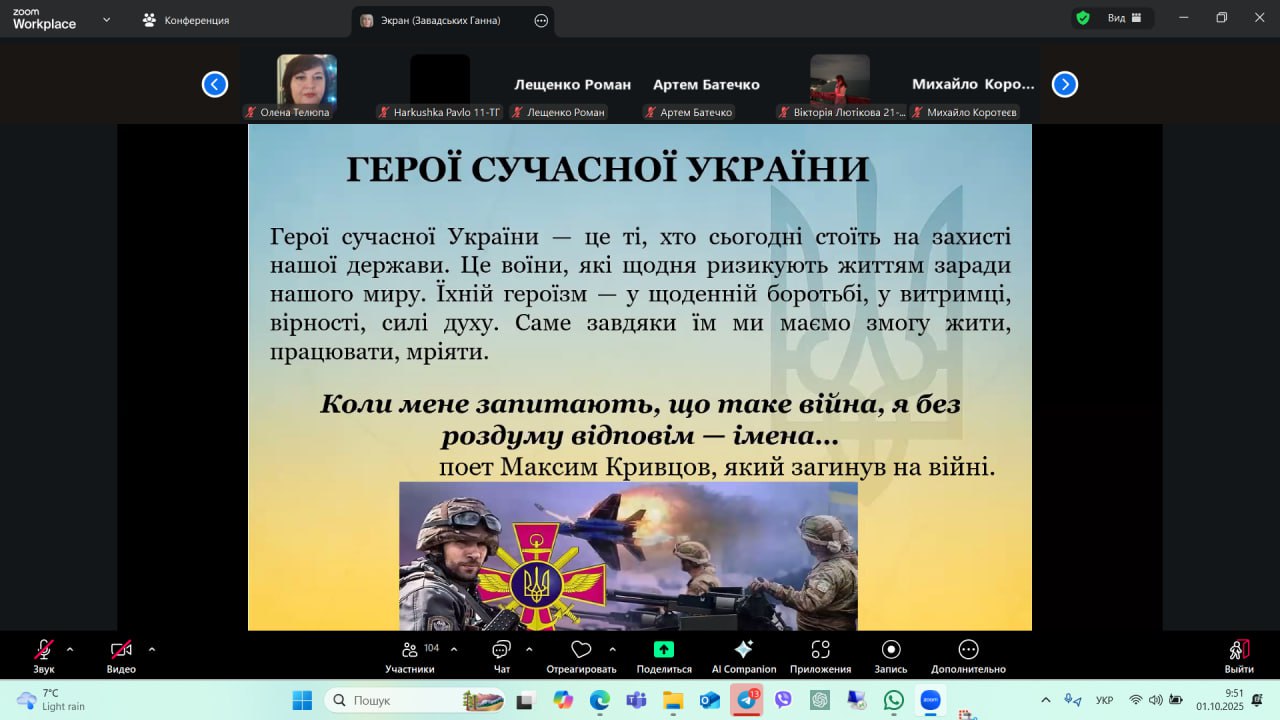This screenshot has width=1280, height=720.
Task: Leave the meeting with the Выйти button
Action: click(x=1239, y=656)
